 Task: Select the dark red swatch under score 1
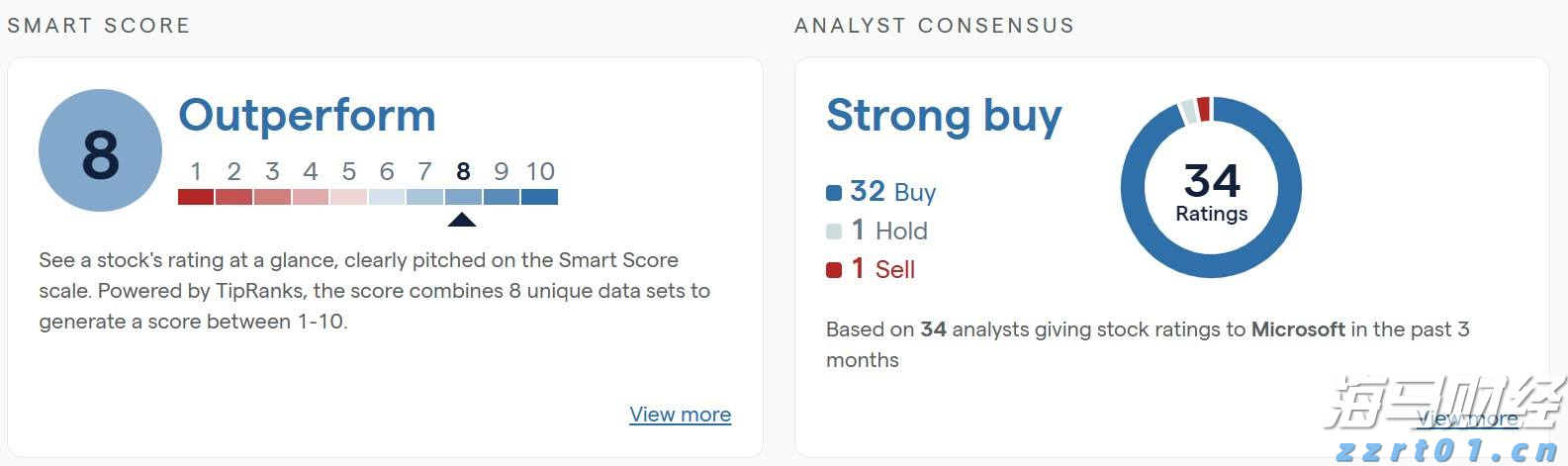tap(196, 197)
